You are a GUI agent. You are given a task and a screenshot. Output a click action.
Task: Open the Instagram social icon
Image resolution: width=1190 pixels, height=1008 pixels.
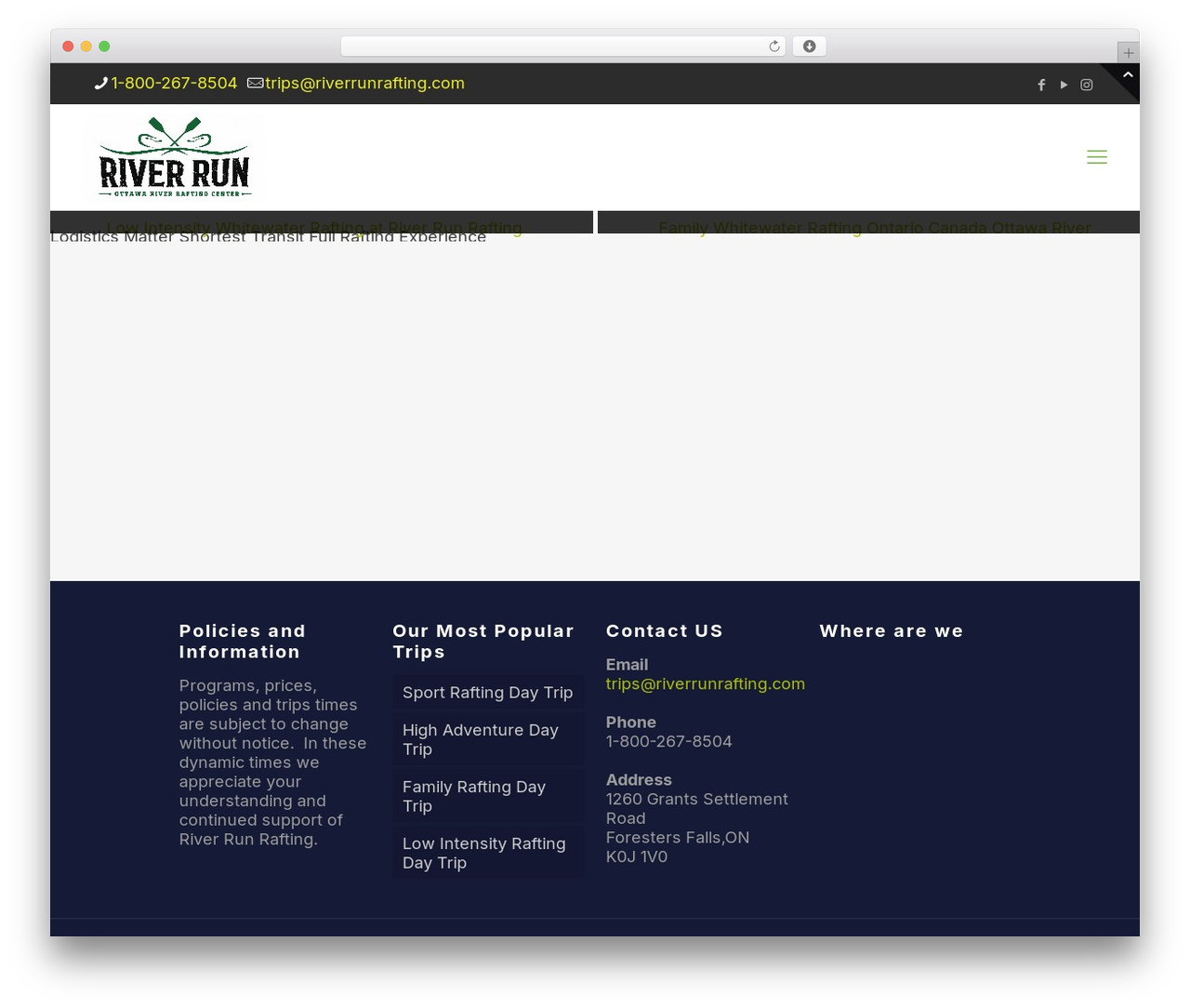1087,85
